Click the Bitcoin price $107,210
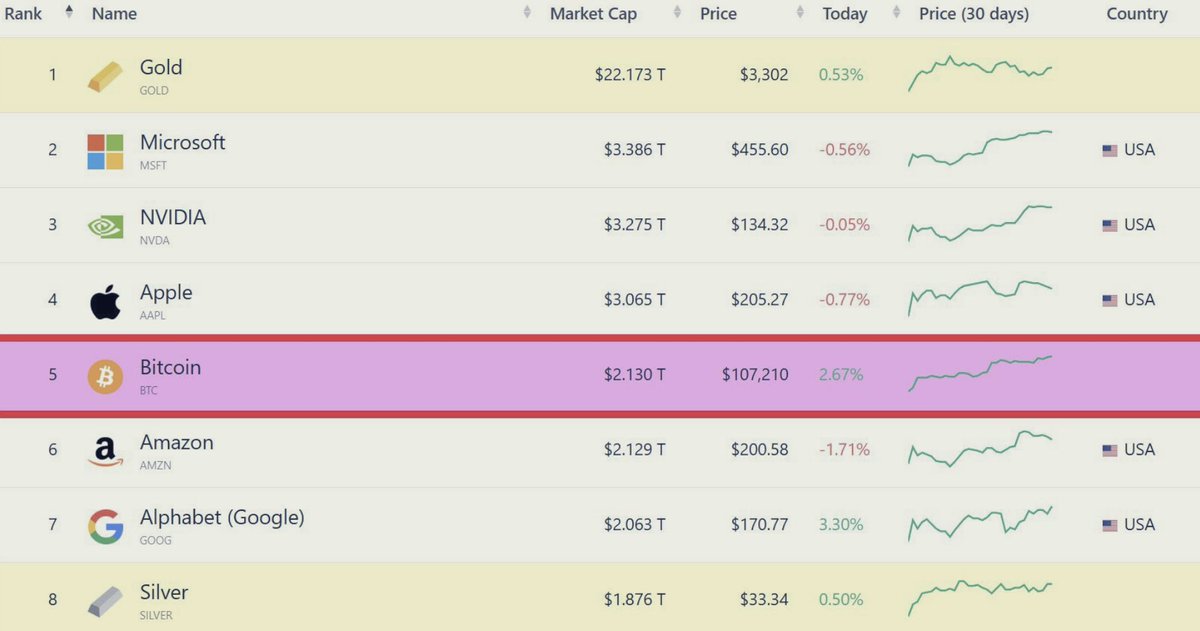1200x631 pixels. point(754,375)
